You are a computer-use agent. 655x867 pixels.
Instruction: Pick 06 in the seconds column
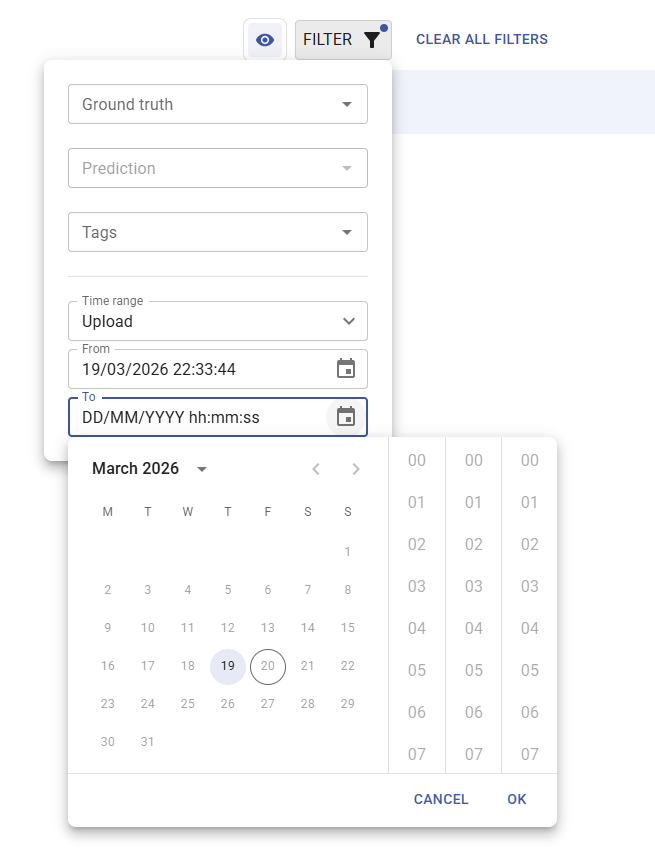pos(530,712)
